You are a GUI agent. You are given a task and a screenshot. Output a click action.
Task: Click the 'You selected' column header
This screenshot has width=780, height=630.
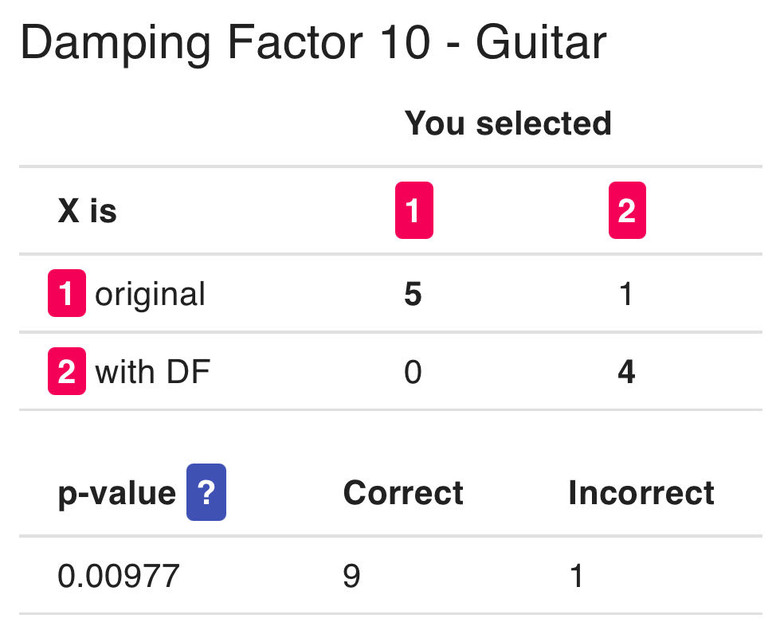pos(508,123)
